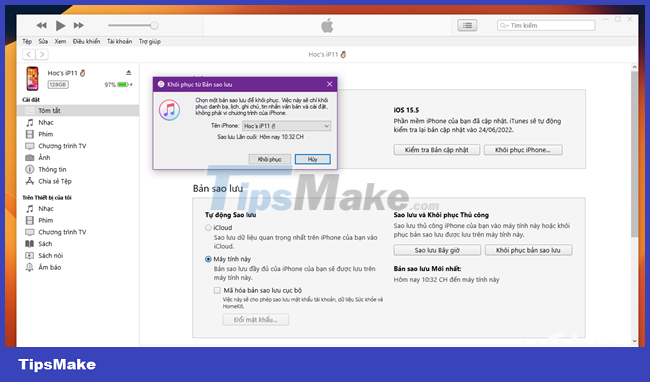The width and height of the screenshot is (650, 382).
Task: Click Hủy button in dialog
Action: coord(313,160)
